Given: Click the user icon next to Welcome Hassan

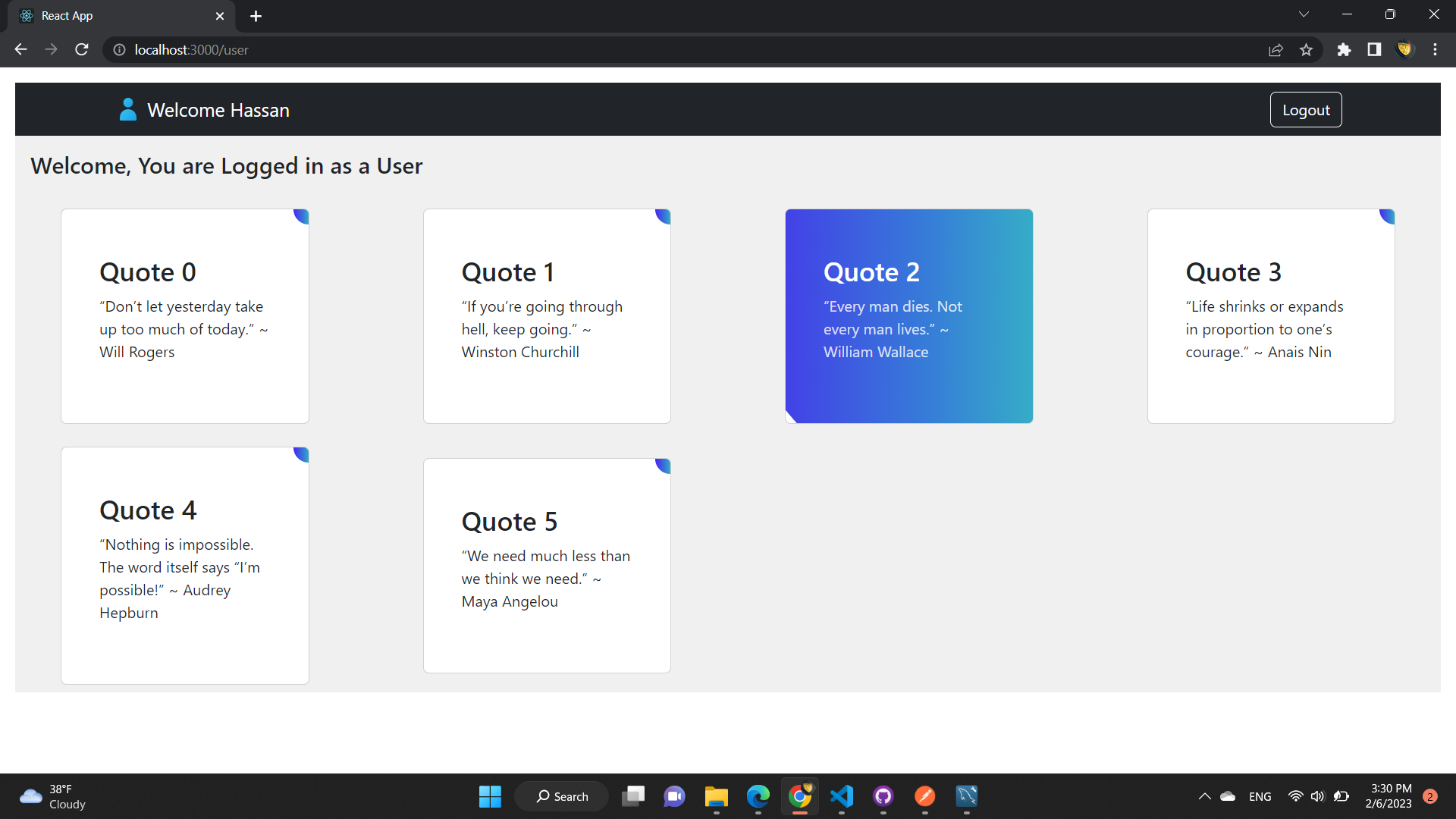Looking at the screenshot, I should click(127, 109).
